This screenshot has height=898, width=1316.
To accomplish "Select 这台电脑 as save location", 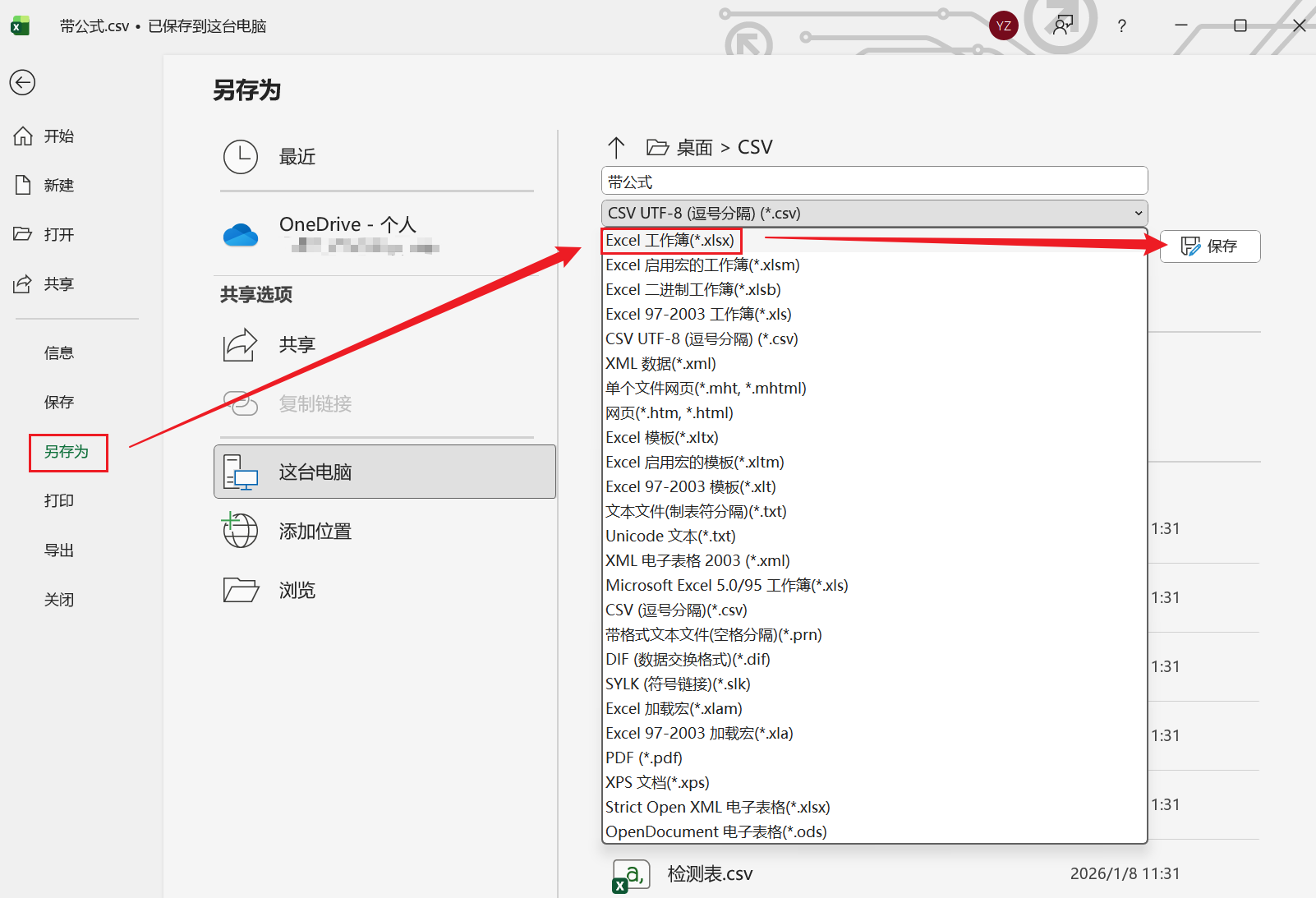I will [315, 472].
